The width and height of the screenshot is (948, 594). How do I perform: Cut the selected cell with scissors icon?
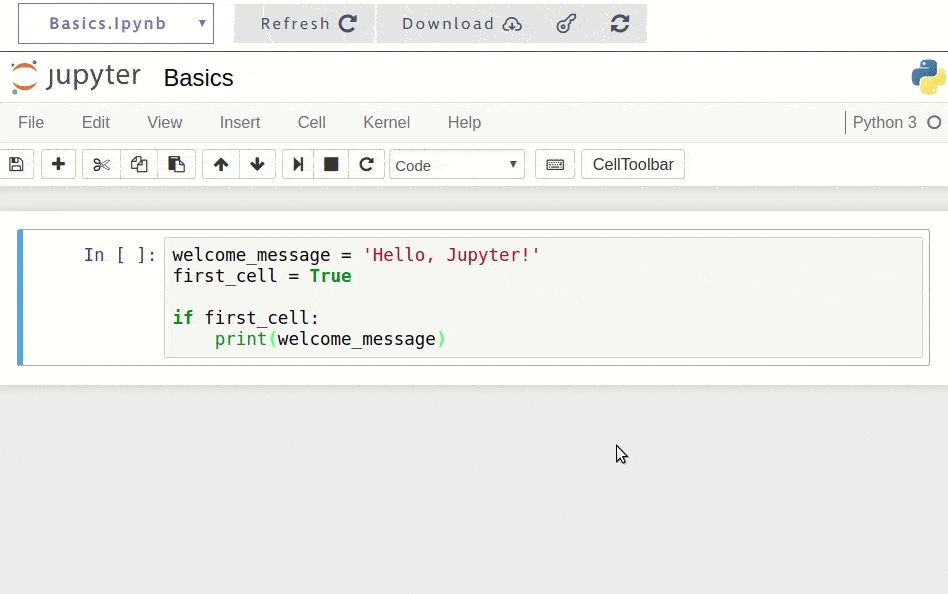(101, 164)
